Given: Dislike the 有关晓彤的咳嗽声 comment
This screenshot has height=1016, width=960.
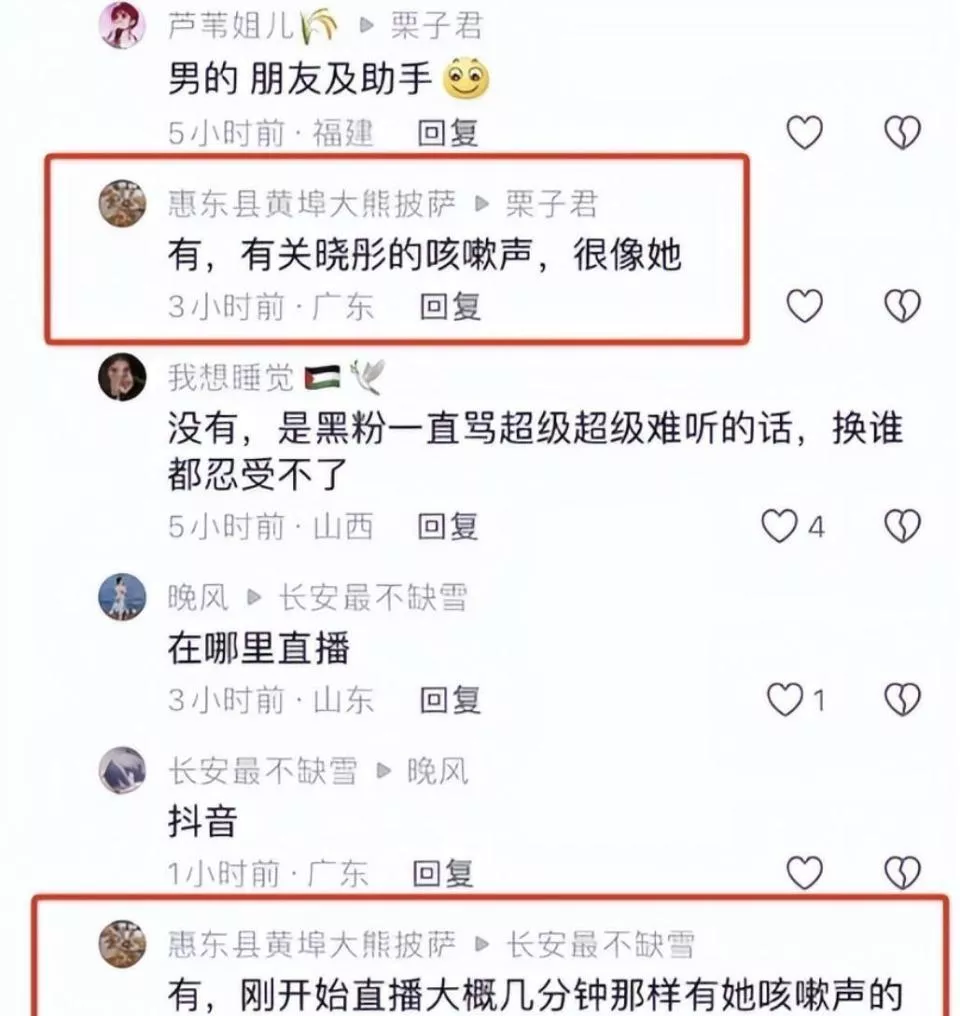Looking at the screenshot, I should pos(902,305).
